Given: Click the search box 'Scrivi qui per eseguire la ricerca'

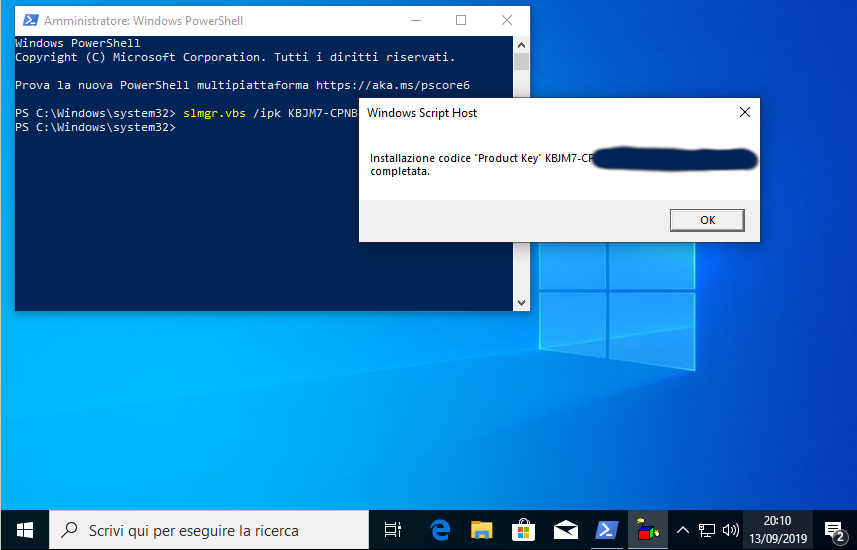Looking at the screenshot, I should (209, 530).
